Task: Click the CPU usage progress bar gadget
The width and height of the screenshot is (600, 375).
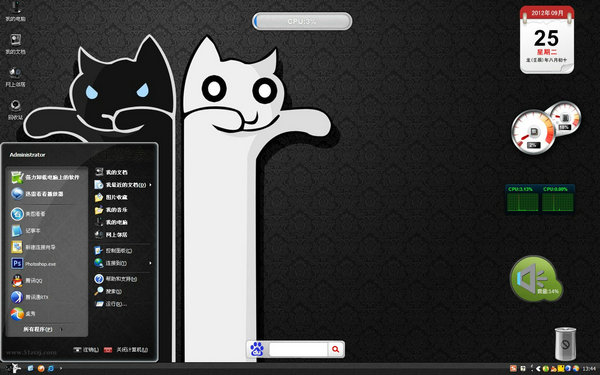Action: 302,21
